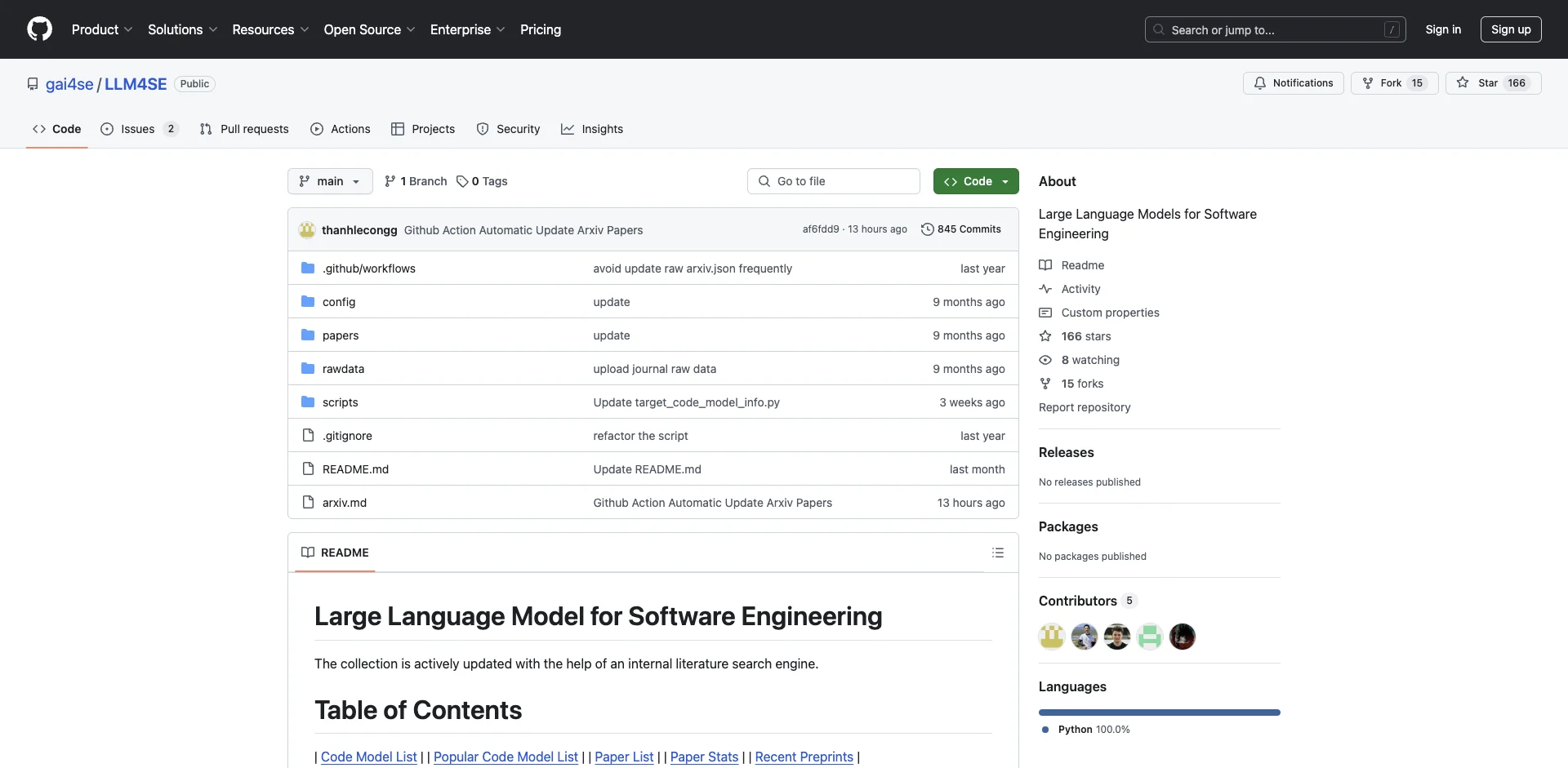Open the Security tab
This screenshot has width=1568, height=768.
coord(508,129)
